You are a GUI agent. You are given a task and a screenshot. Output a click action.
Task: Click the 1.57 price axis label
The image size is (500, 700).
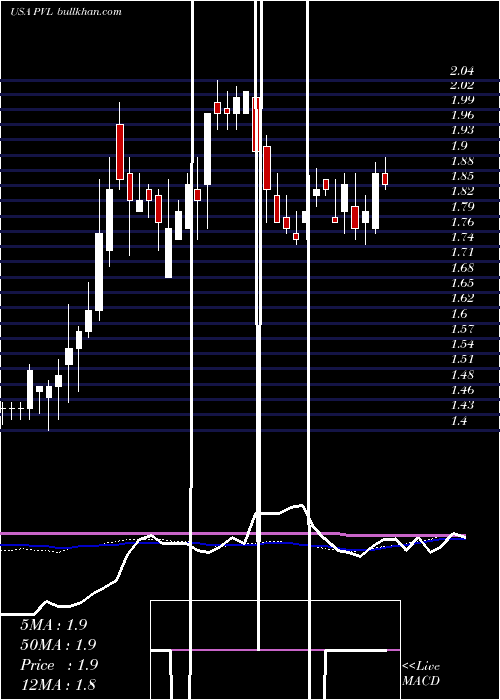tap(462, 329)
